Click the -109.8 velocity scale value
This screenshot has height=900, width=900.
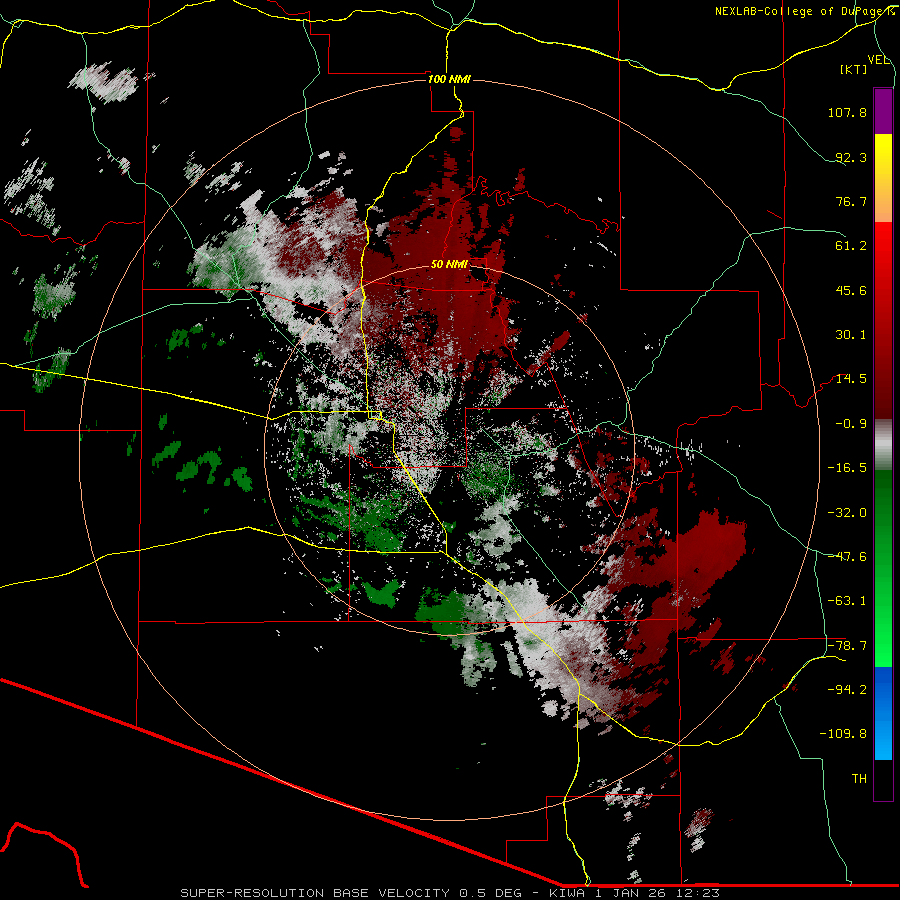pos(843,734)
